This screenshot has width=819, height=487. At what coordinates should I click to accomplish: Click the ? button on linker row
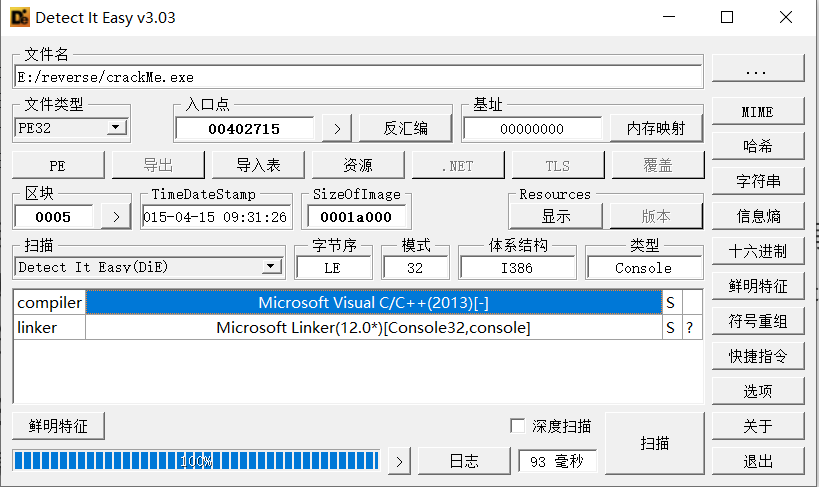tap(691, 328)
